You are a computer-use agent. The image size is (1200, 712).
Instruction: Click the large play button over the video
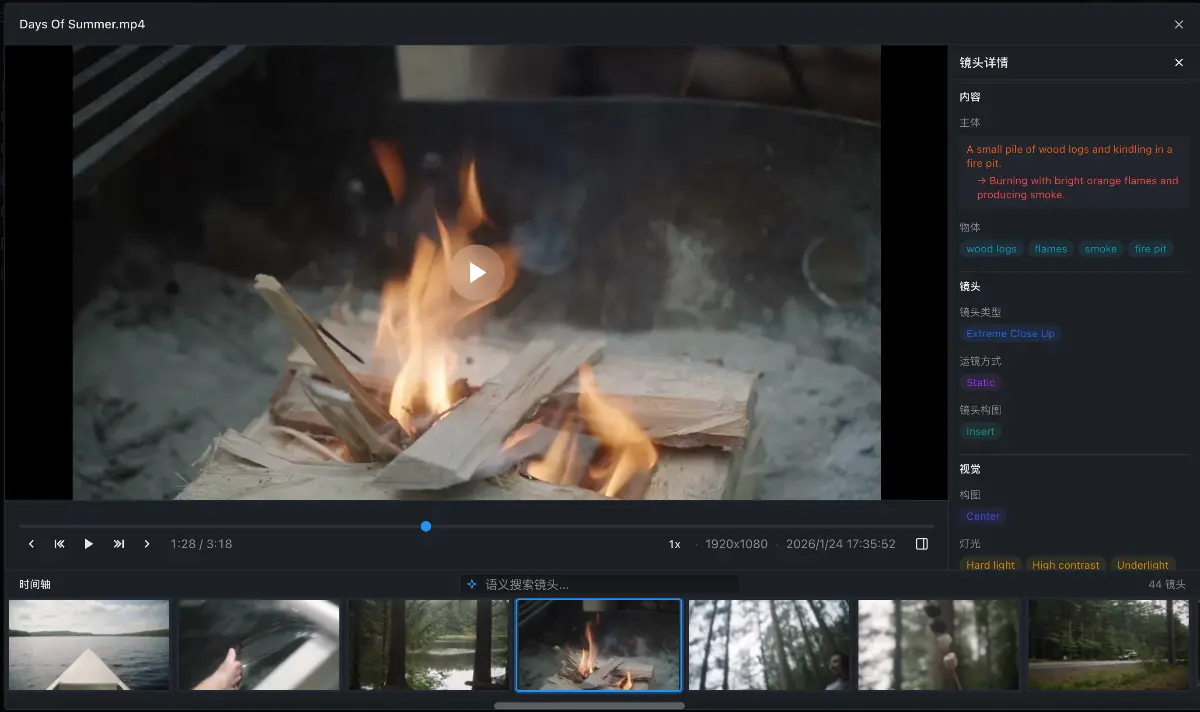[x=477, y=272]
